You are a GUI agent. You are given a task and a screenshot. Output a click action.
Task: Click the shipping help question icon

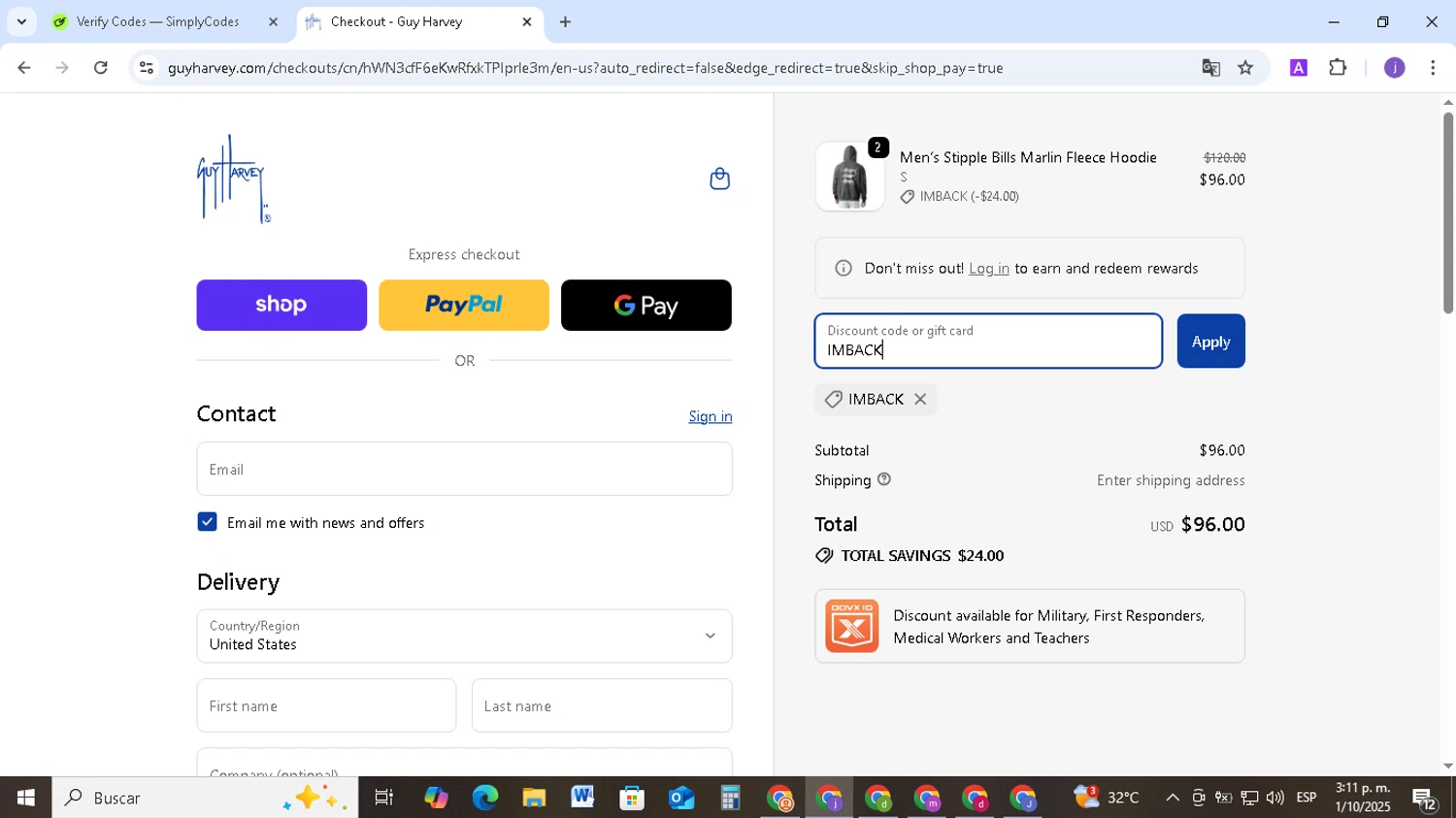883,479
